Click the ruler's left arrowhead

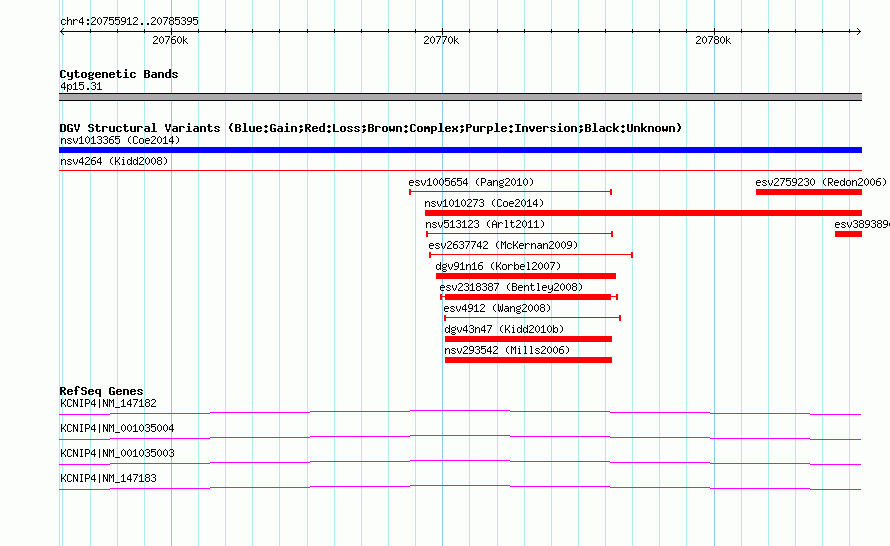[62, 31]
